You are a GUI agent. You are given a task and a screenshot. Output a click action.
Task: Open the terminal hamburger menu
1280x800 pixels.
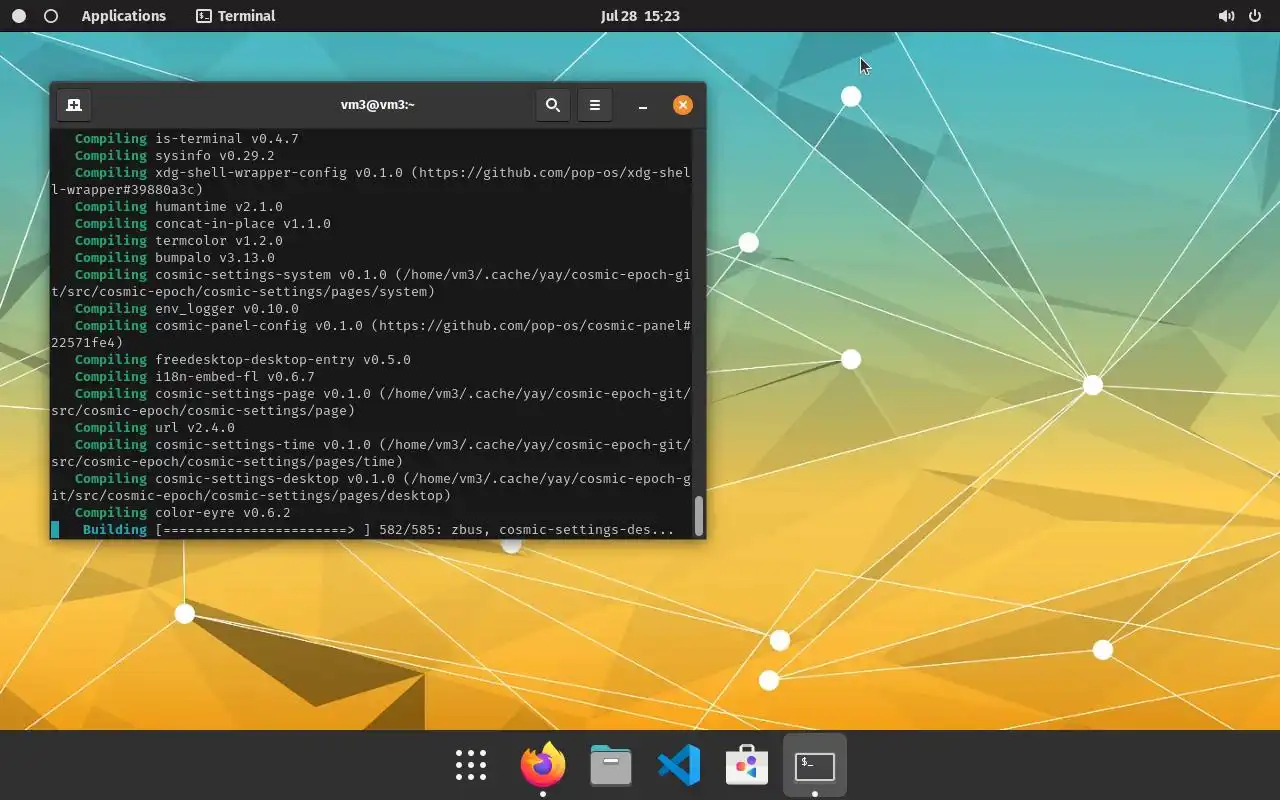point(594,105)
